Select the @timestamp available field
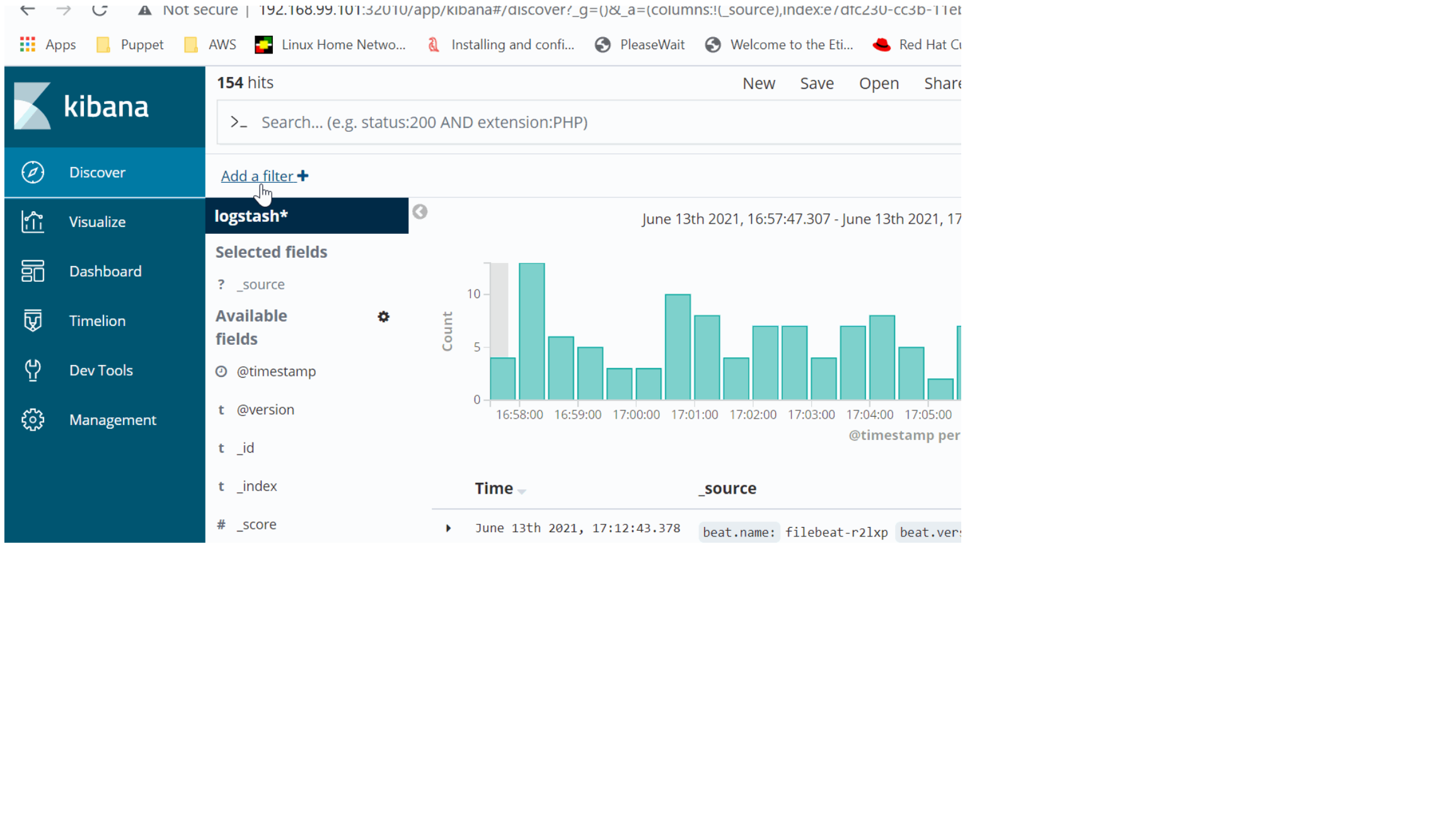Image resolution: width=1456 pixels, height=817 pixels. point(276,371)
